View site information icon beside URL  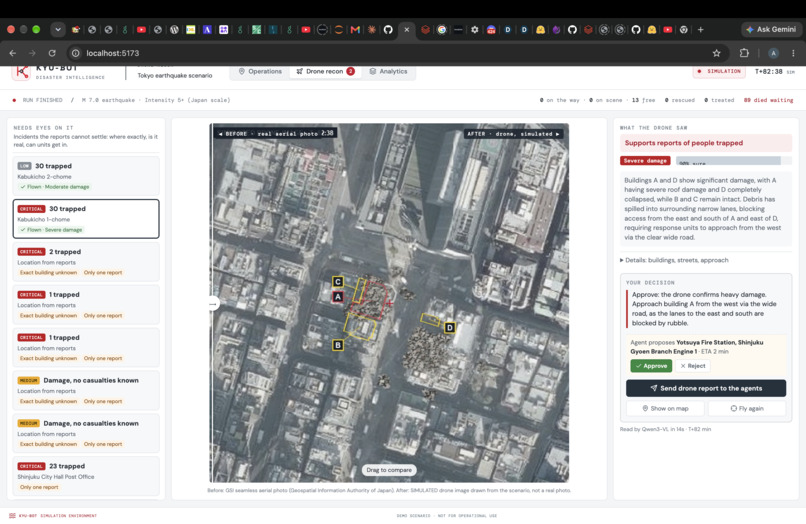tap(76, 53)
